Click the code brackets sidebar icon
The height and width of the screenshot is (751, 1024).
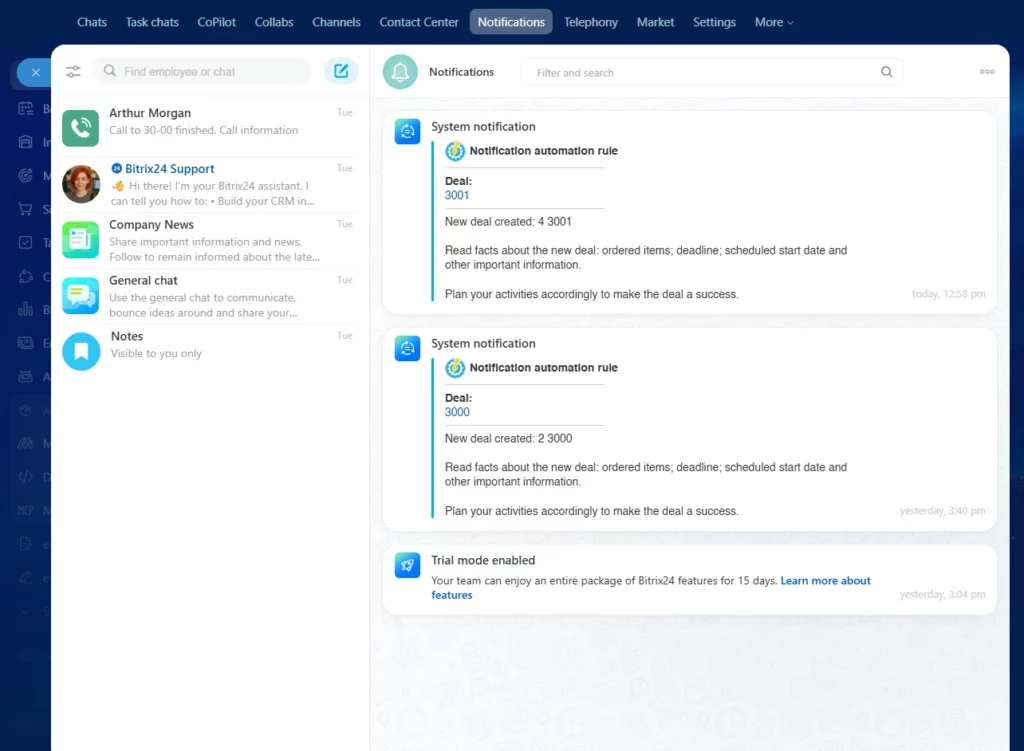(x=25, y=477)
